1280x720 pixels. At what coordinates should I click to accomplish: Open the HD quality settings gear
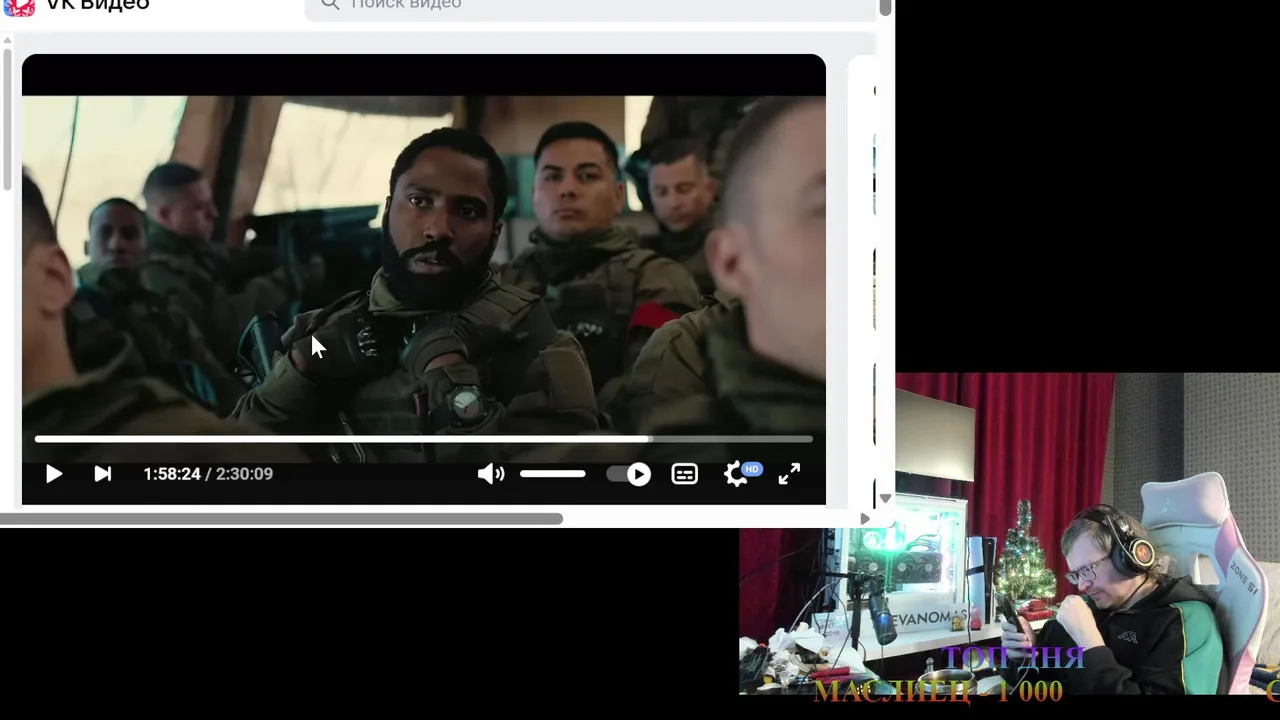740,473
